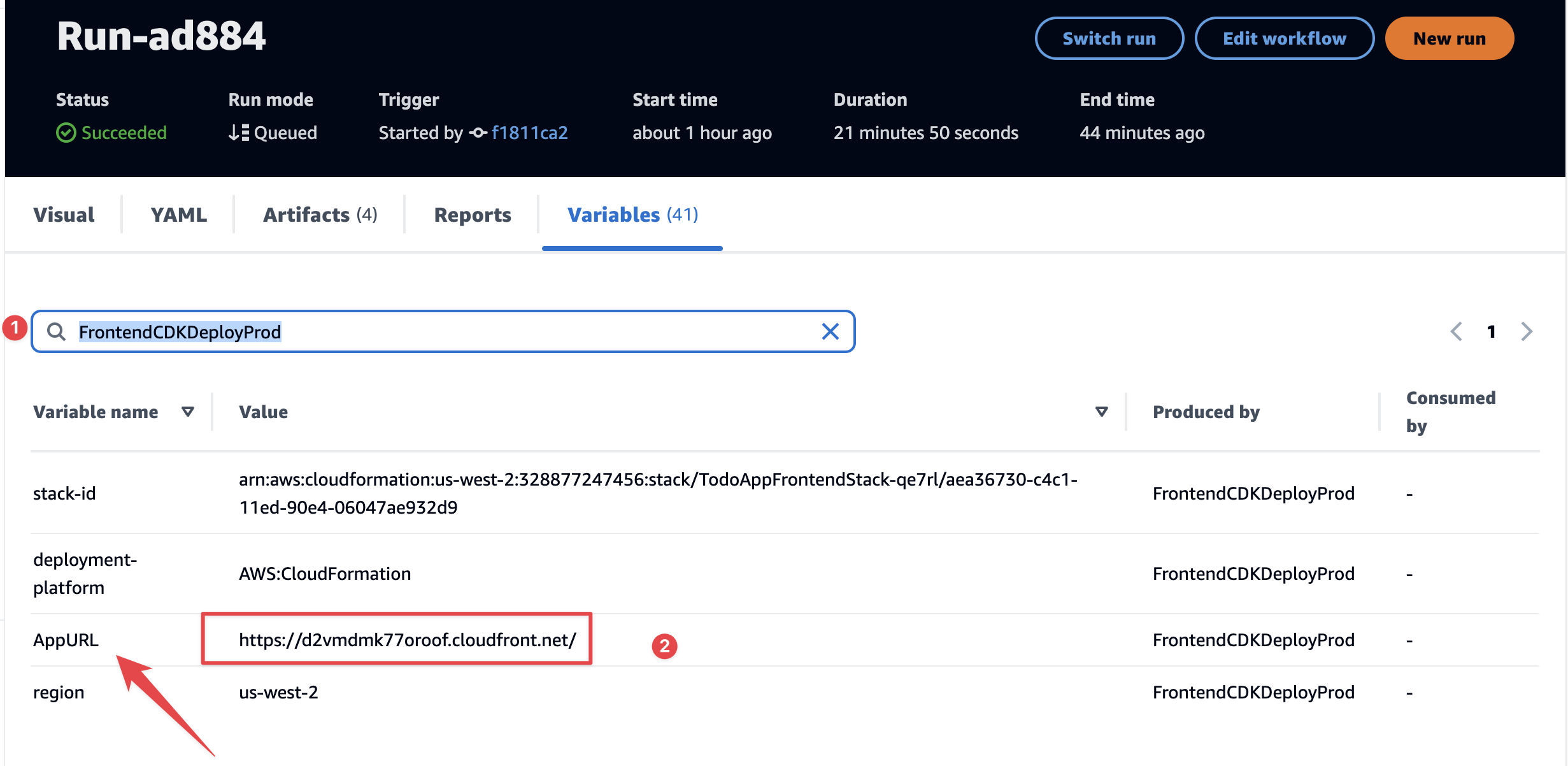Click the AppURL cloudfront.net value
Image resolution: width=1568 pixels, height=766 pixels.
coord(408,640)
